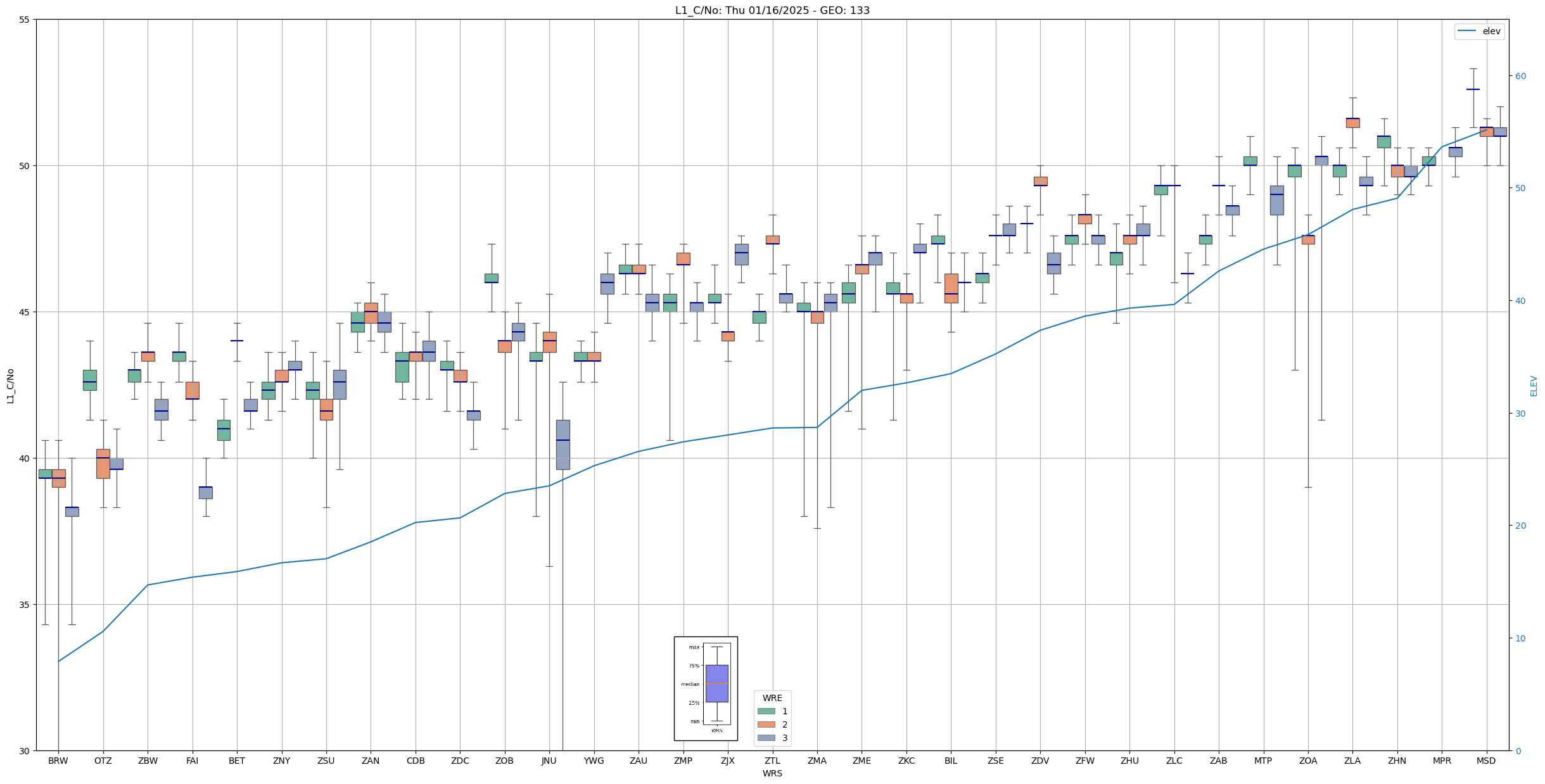
Task: Click the 35 tick on left axis
Action: click(25, 605)
